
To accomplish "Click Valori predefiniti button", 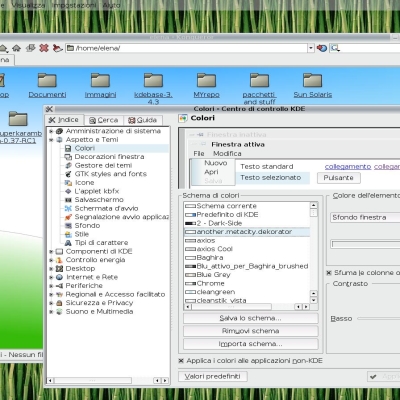I will click(213, 377).
